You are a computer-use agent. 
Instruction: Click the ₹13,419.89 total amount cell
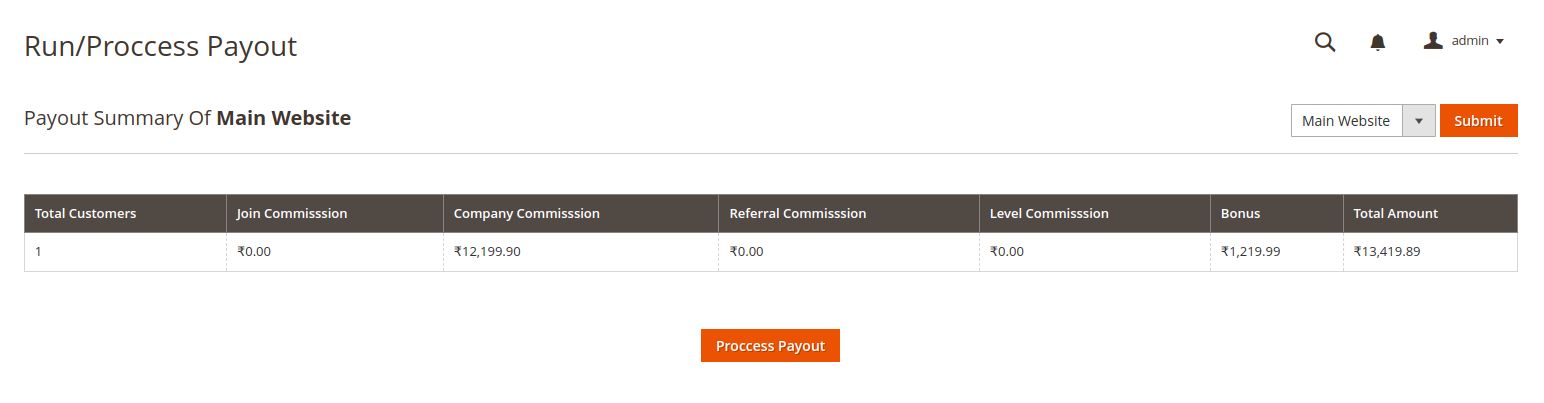click(x=1387, y=252)
